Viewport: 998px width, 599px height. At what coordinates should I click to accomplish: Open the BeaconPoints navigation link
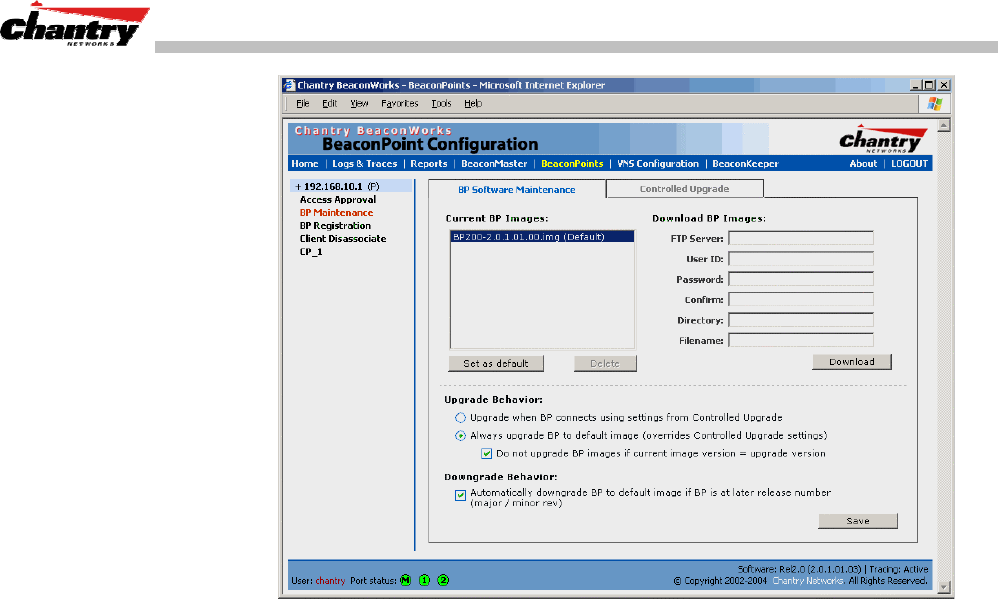[572, 164]
